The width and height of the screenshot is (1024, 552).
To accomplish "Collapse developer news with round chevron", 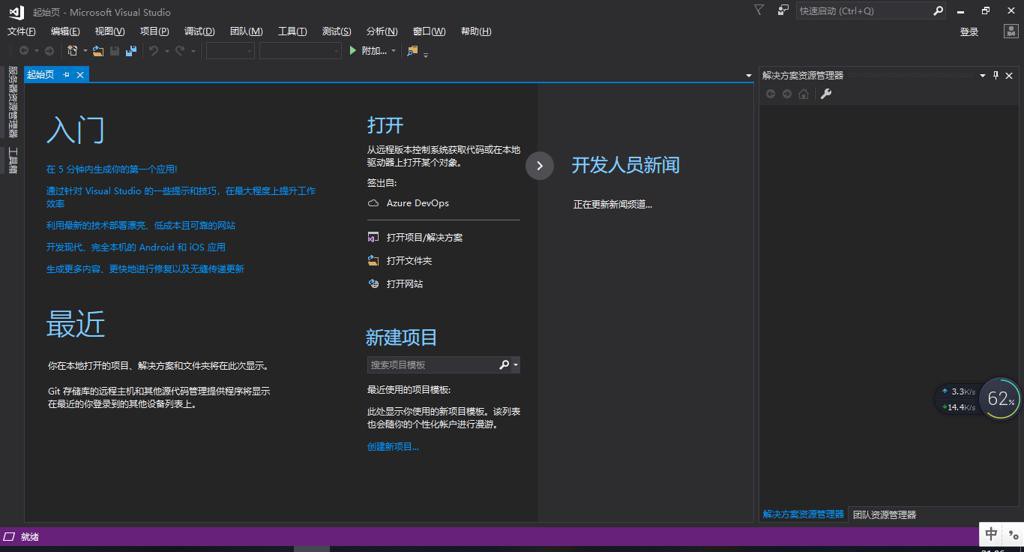I will click(539, 166).
